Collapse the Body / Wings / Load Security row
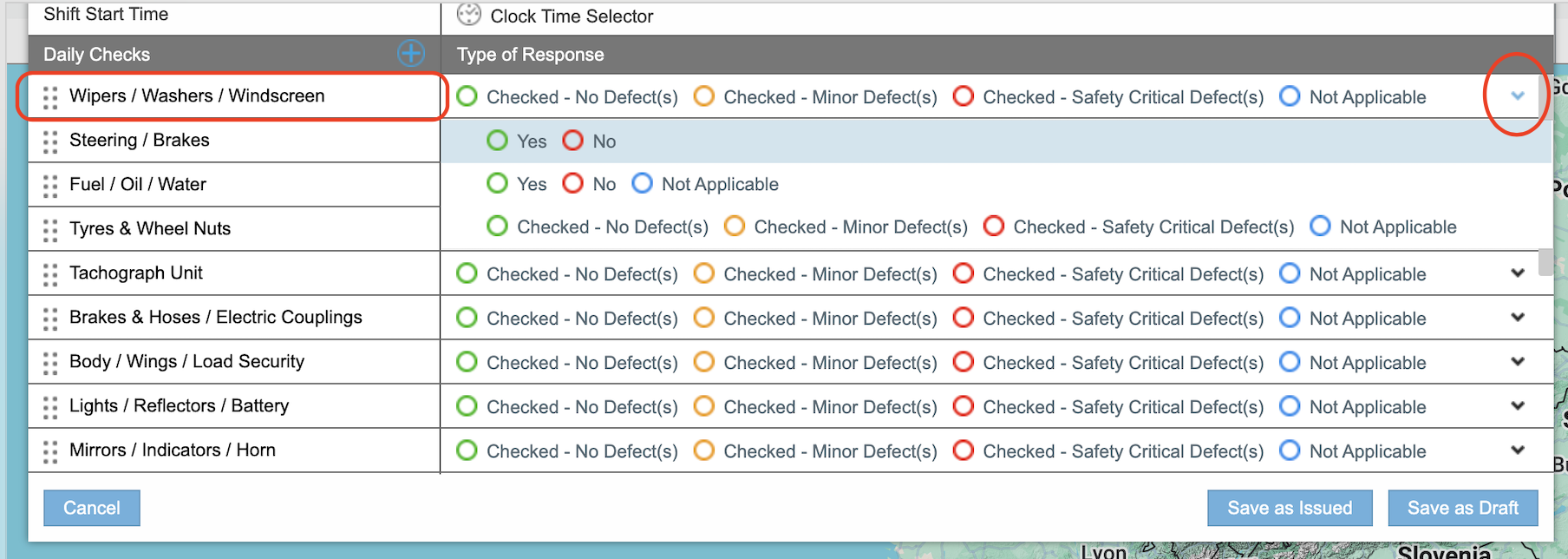Viewport: 1568px width, 559px height. [x=1518, y=362]
